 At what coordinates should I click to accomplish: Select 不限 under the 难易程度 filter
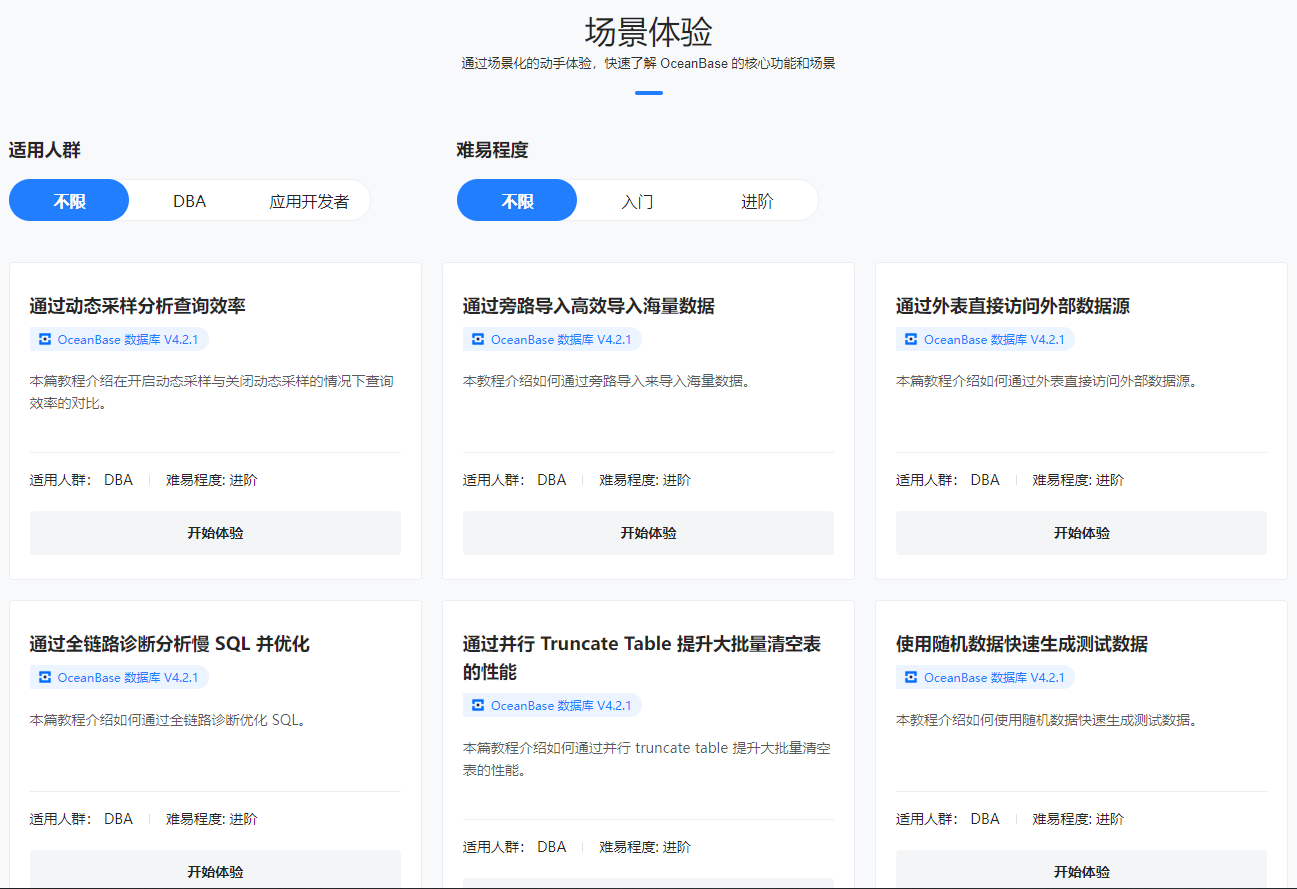coord(517,201)
